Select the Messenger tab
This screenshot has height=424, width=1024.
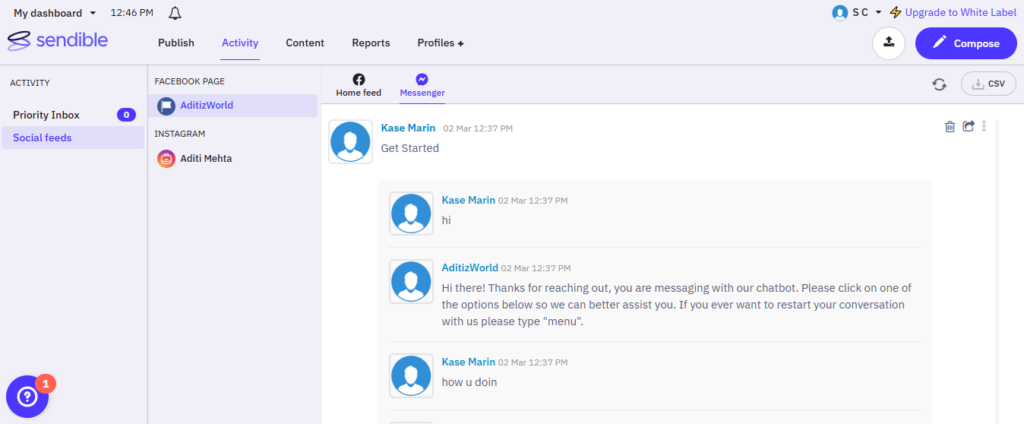tap(422, 85)
